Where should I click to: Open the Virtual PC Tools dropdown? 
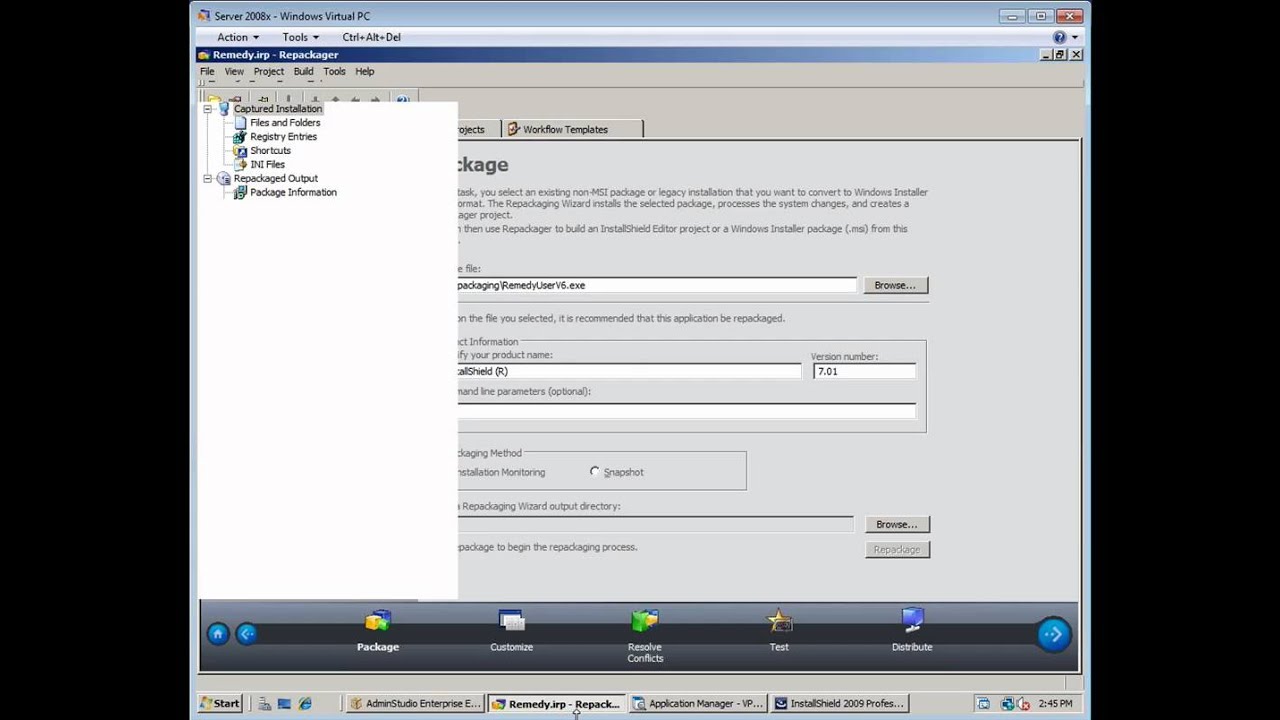(300, 37)
